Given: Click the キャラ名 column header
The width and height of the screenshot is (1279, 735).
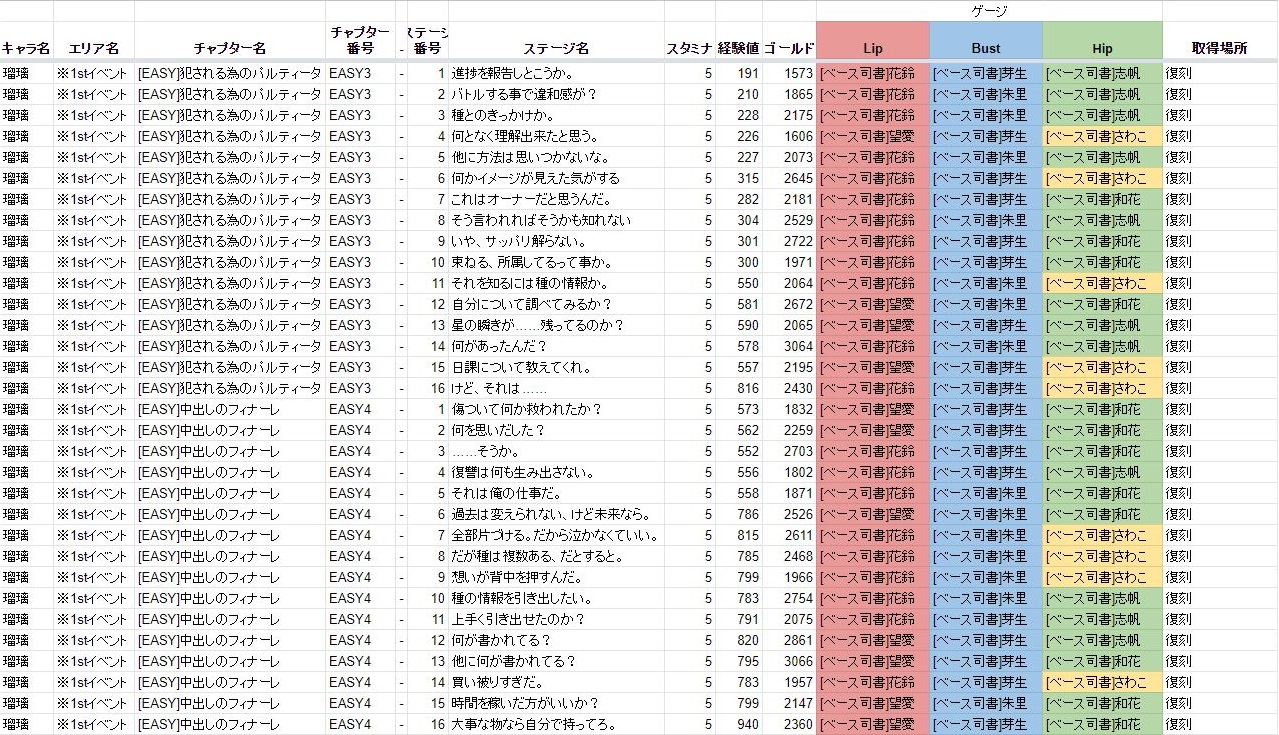Looking at the screenshot, I should pos(26,48).
